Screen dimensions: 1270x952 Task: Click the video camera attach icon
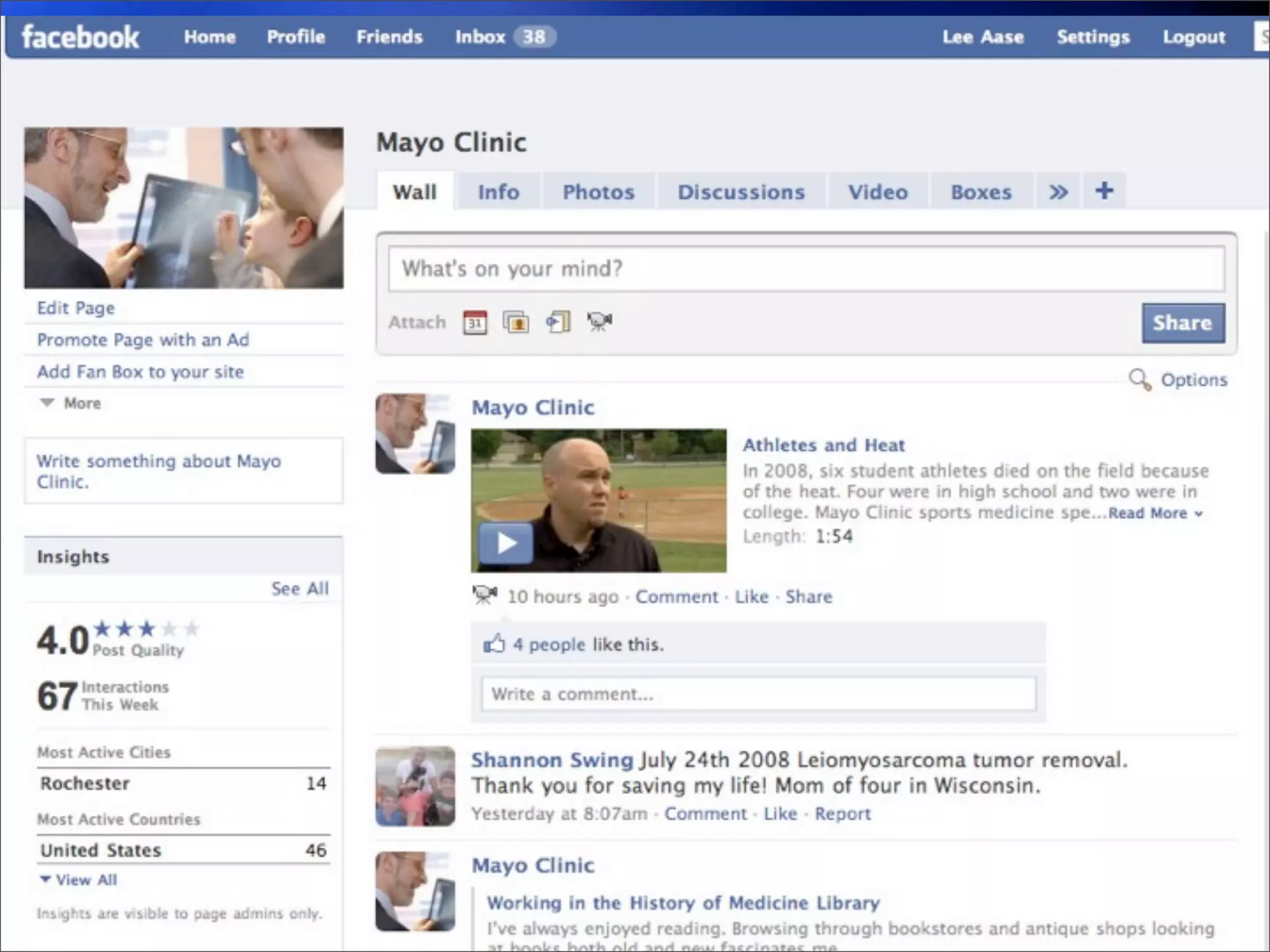(599, 321)
